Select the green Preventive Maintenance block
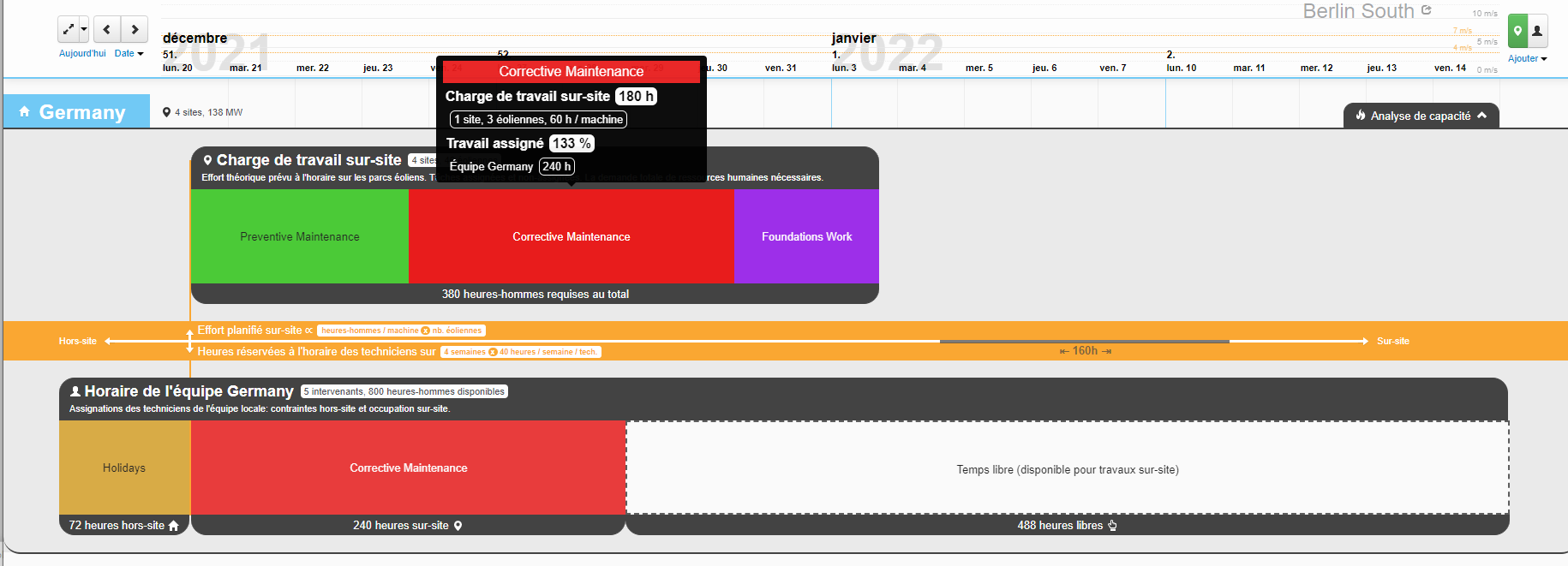1568x566 pixels. 299,236
